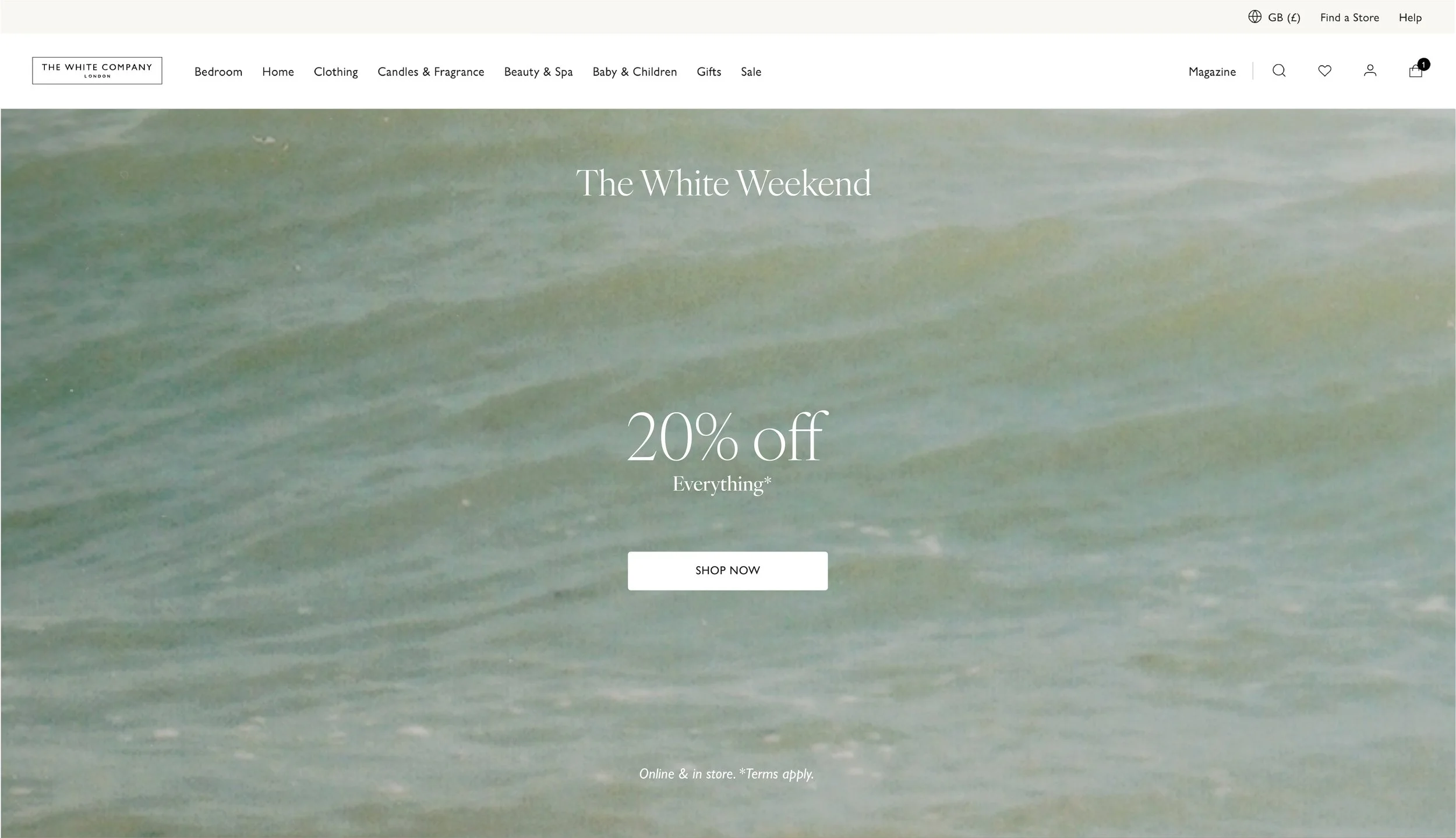Open the search magnifier icon
Screen dimensions: 1456x838
(x=1279, y=71)
